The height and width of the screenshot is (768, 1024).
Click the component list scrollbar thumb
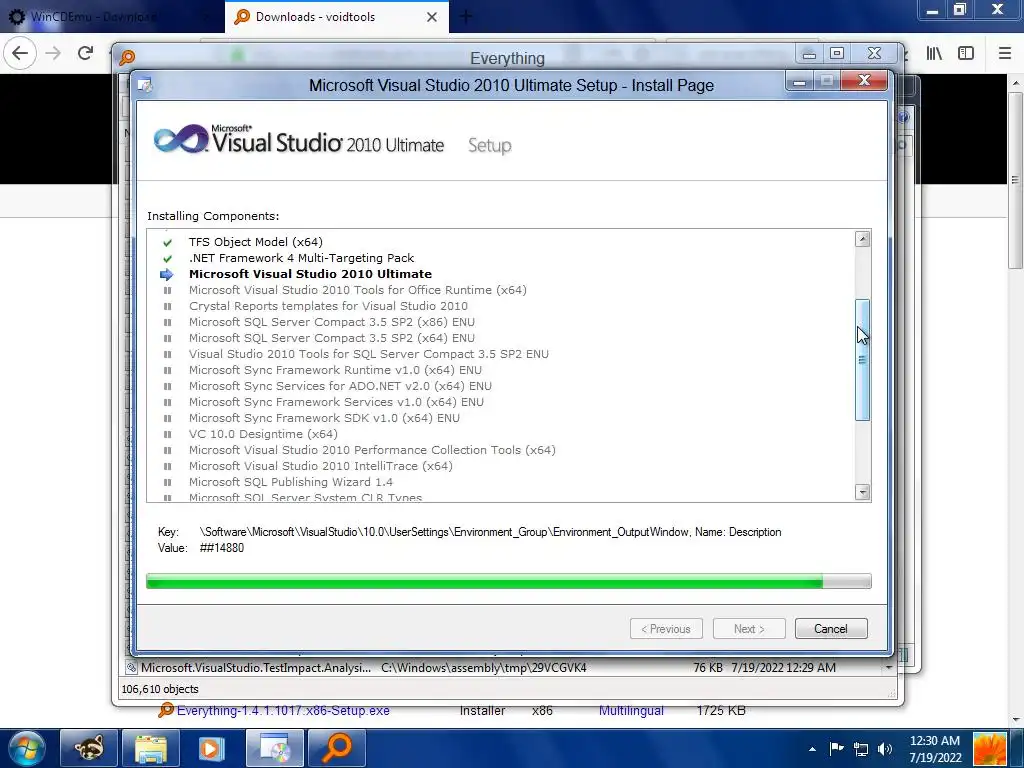pos(862,360)
